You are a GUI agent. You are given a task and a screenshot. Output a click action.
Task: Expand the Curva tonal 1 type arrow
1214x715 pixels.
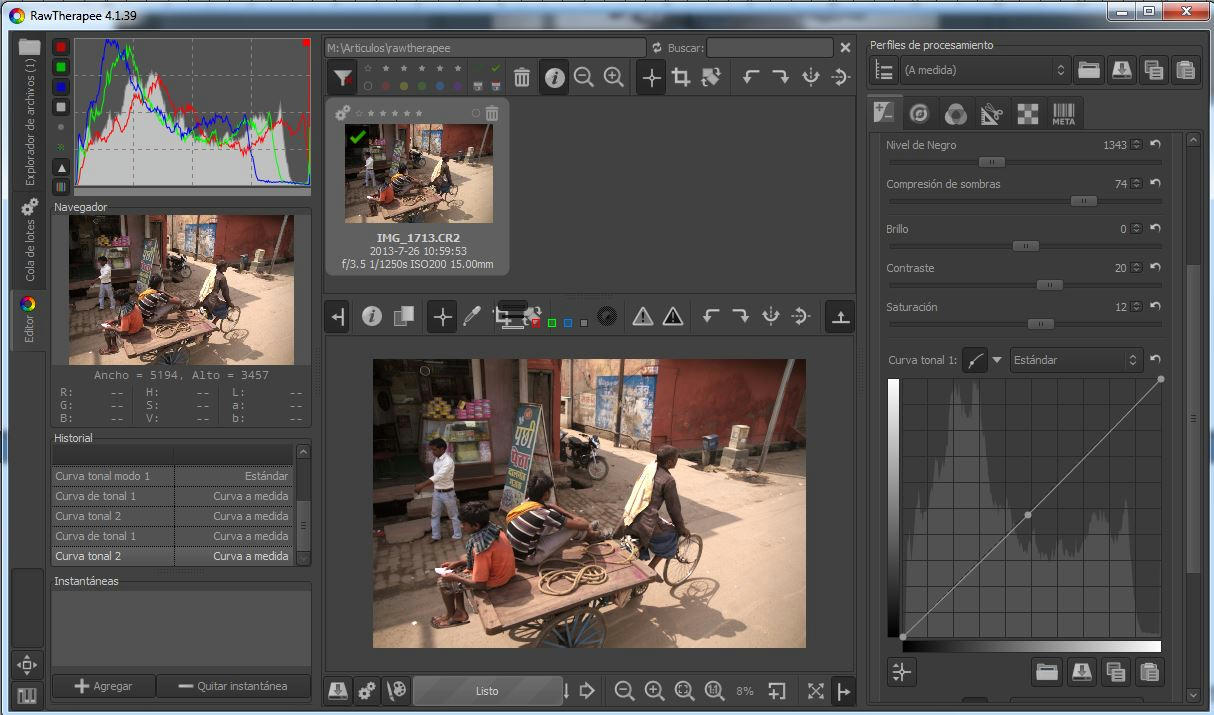pos(997,360)
